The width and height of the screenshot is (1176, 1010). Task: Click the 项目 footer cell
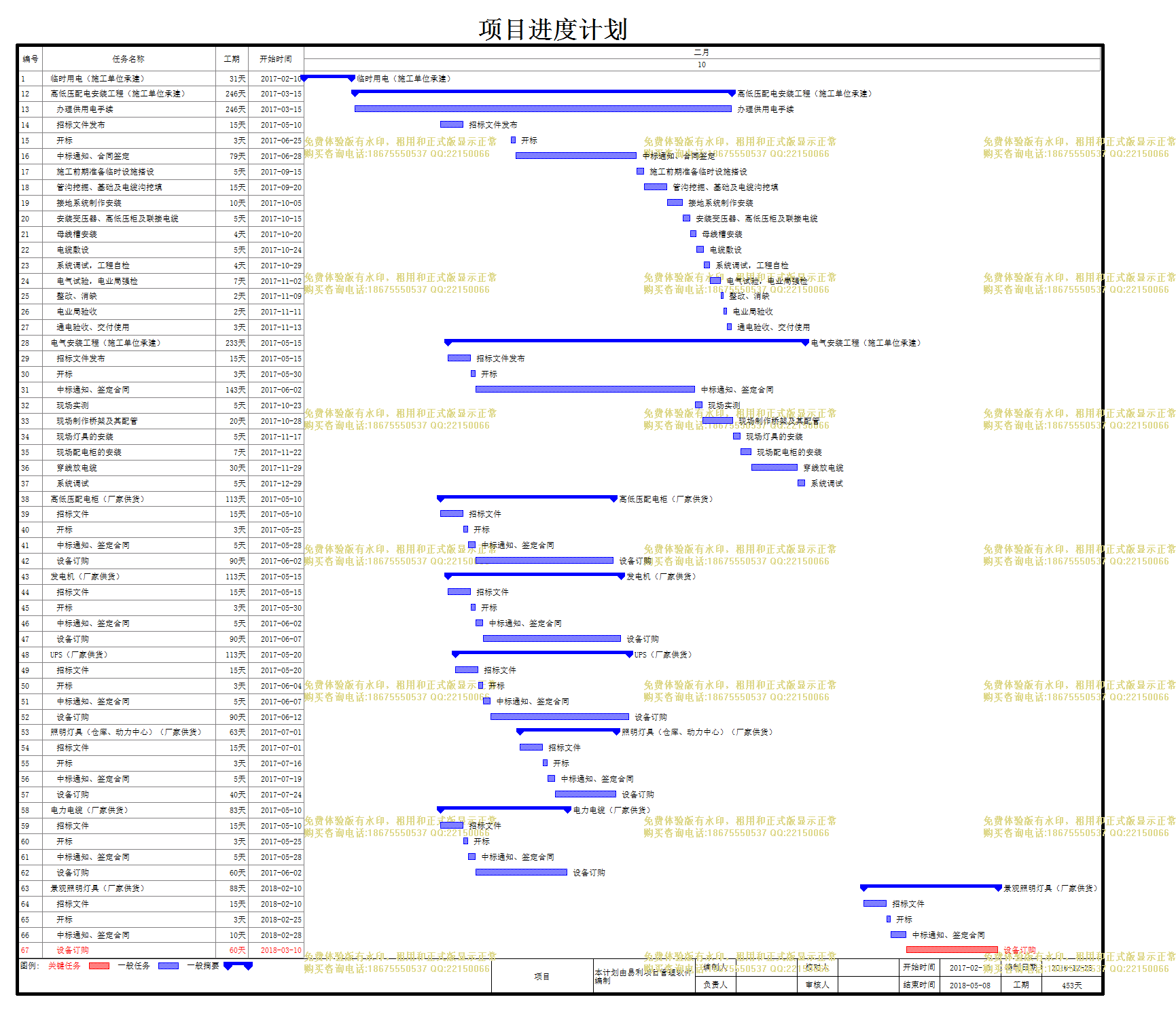pyautogui.click(x=542, y=977)
